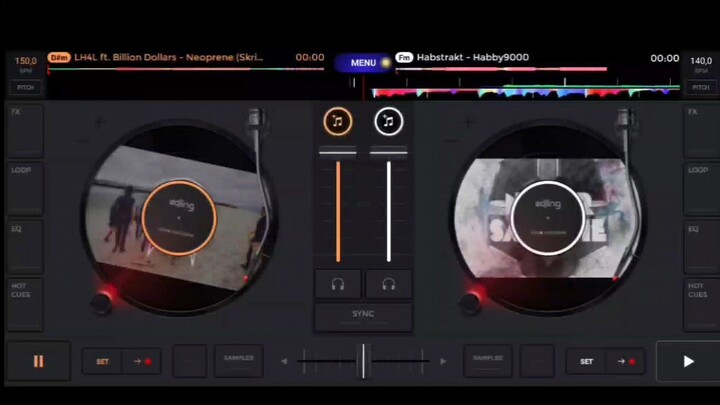Open the right deck SAMPLER

488,361
